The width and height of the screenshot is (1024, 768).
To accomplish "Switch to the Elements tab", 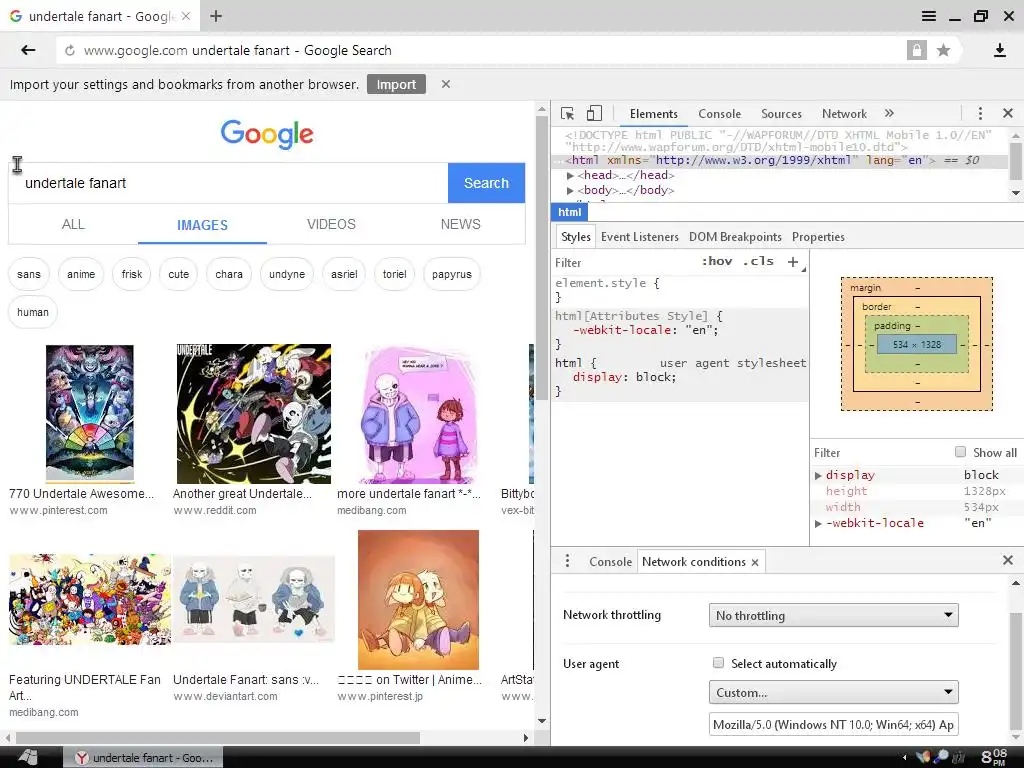I will [x=653, y=114].
